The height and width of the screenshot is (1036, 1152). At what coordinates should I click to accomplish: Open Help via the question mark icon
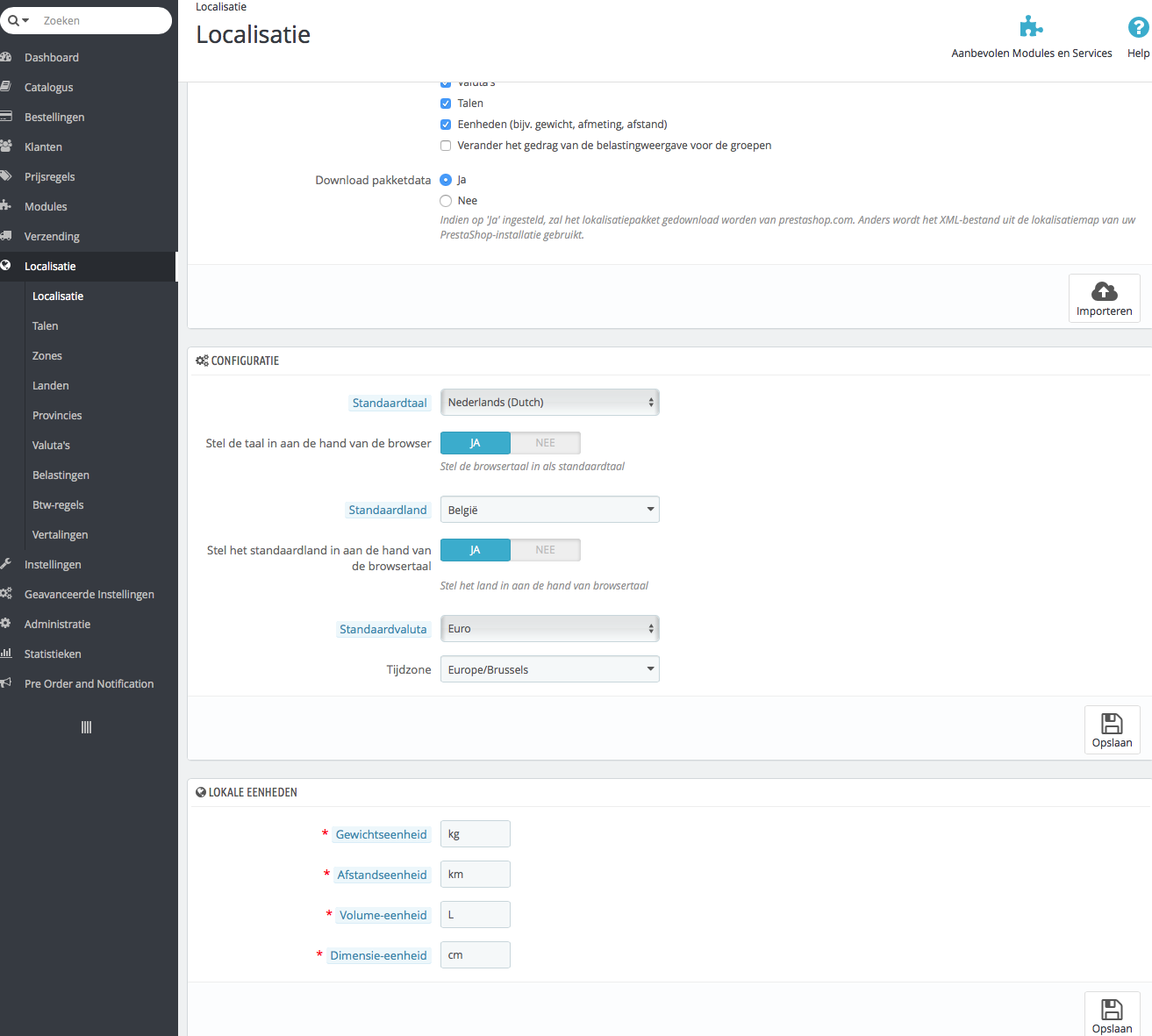coord(1138,27)
